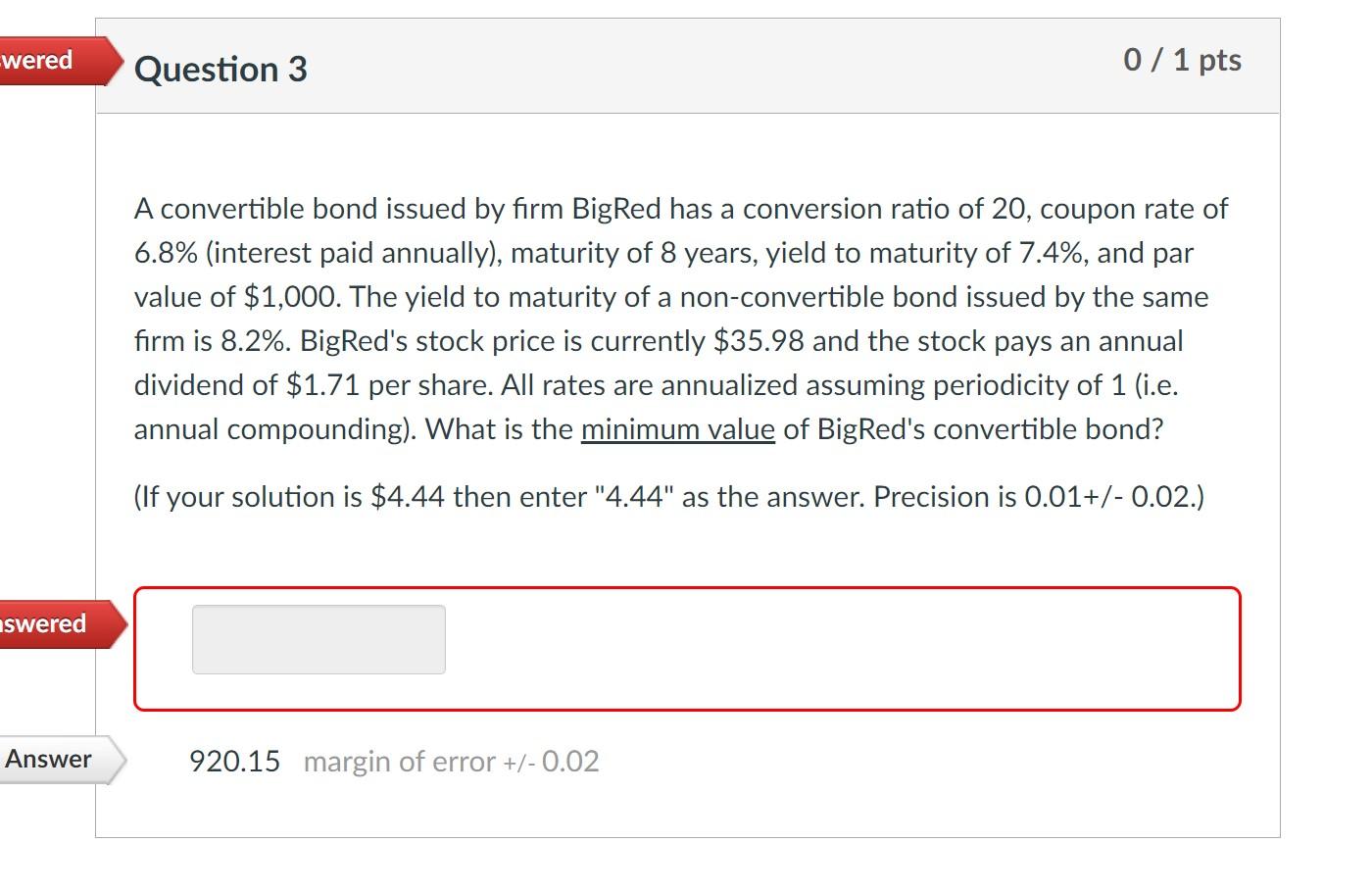1372x892 pixels.
Task: Select the underlined minimum value text
Action: tap(678, 429)
